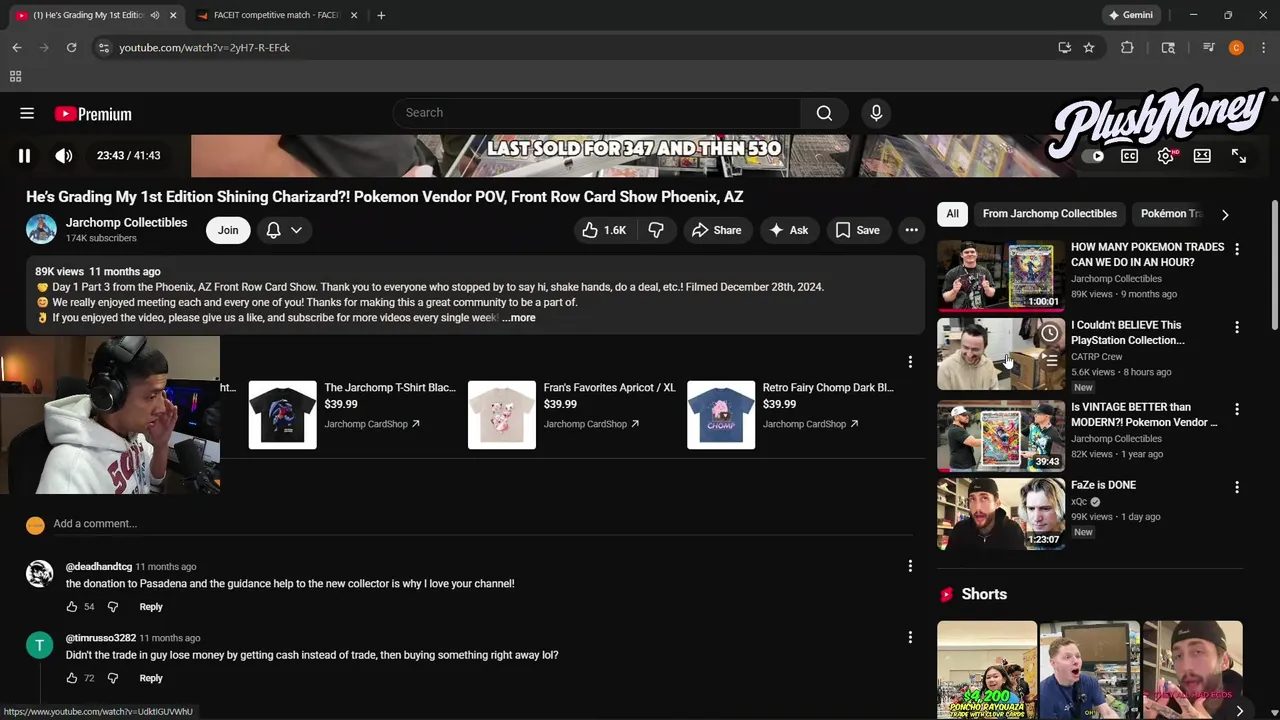Open the @deadhandtcg profile avatar
This screenshot has height=720, width=1280.
tap(40, 574)
